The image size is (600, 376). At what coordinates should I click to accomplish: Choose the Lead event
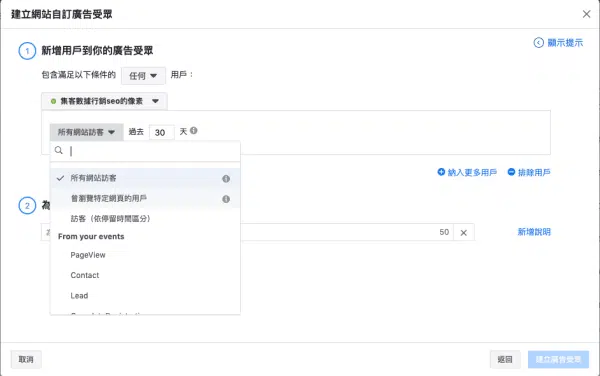pyautogui.click(x=145, y=296)
